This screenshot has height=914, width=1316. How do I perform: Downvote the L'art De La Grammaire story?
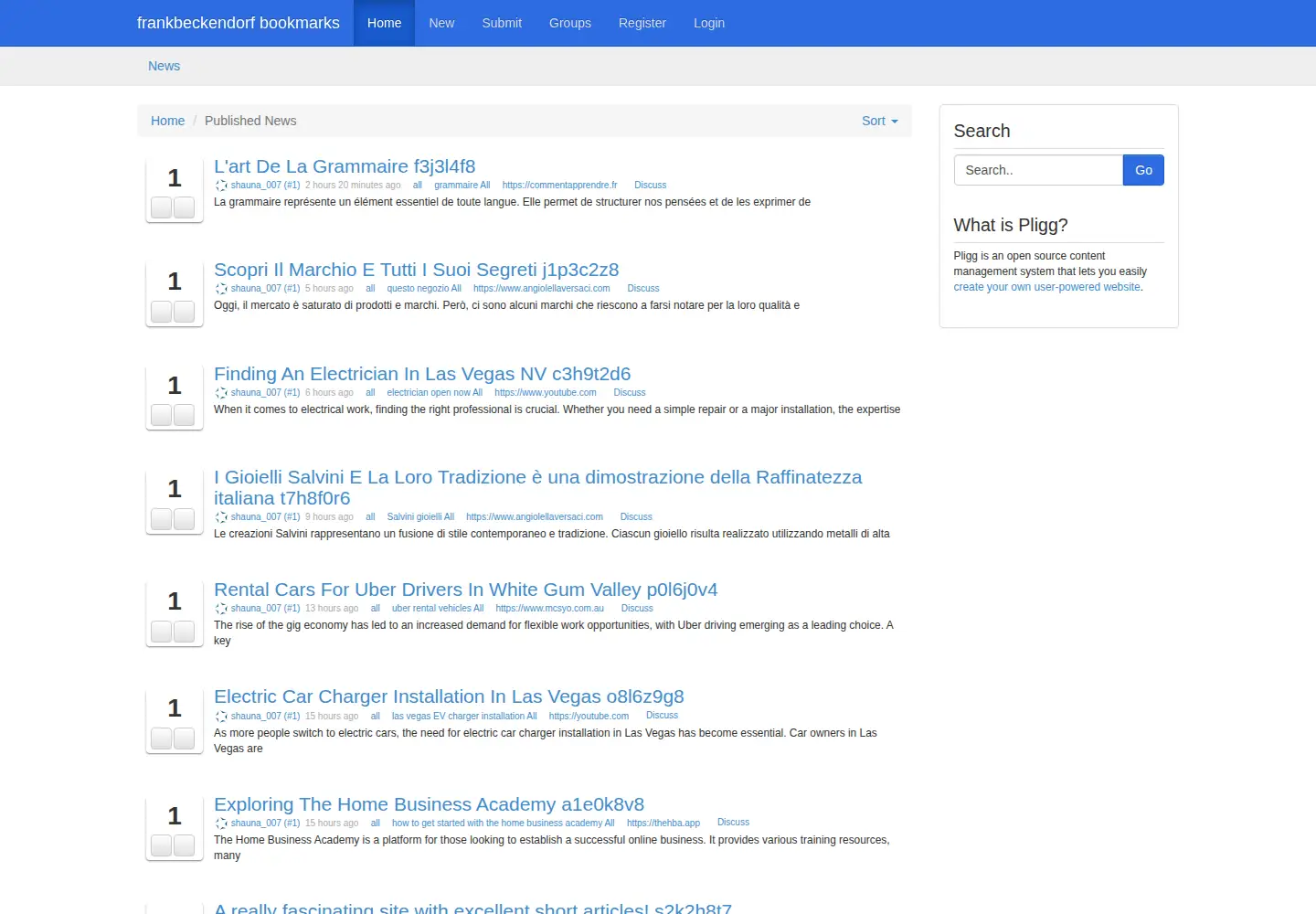[184, 207]
